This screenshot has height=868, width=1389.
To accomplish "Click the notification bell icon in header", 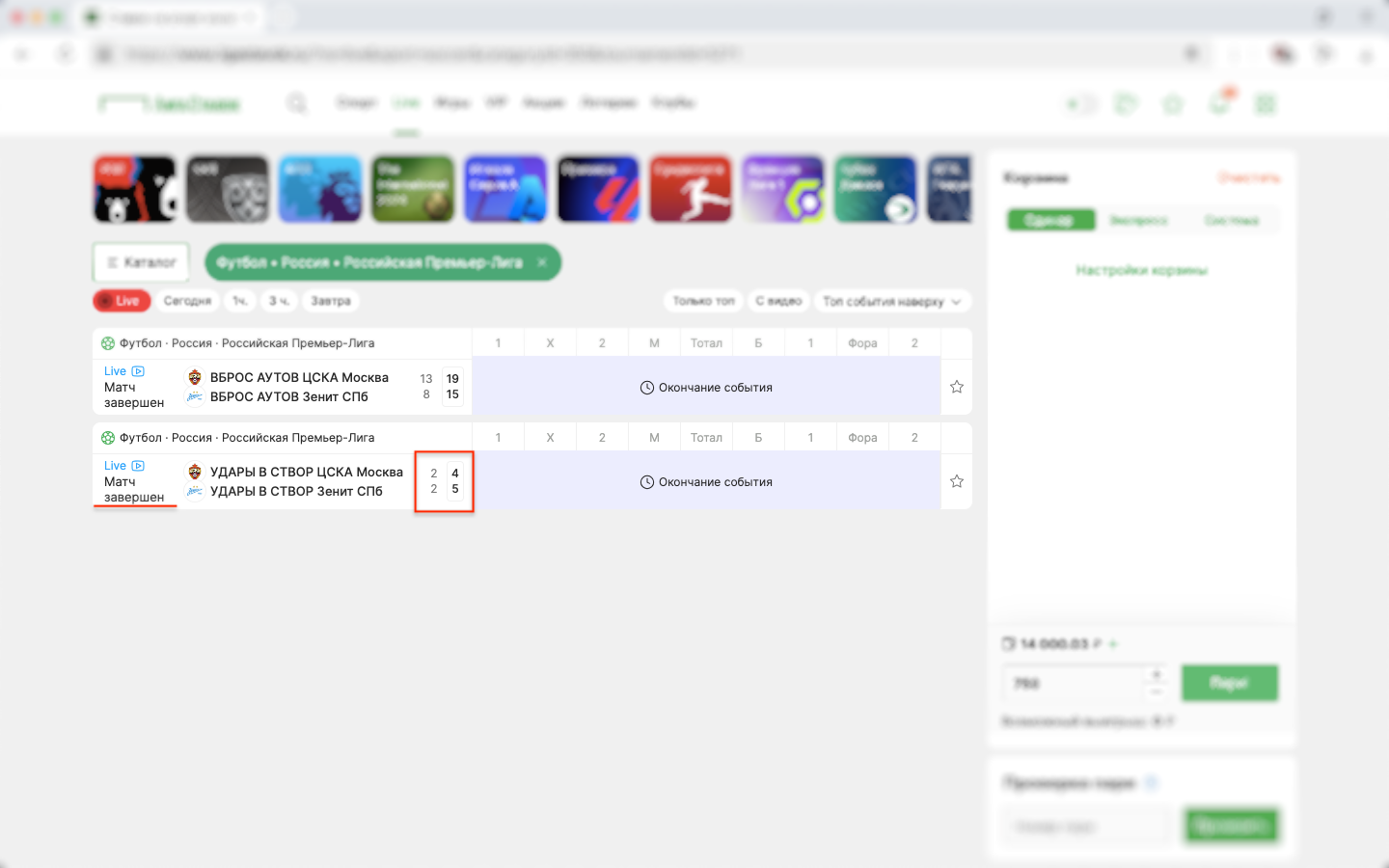I will click(1219, 104).
